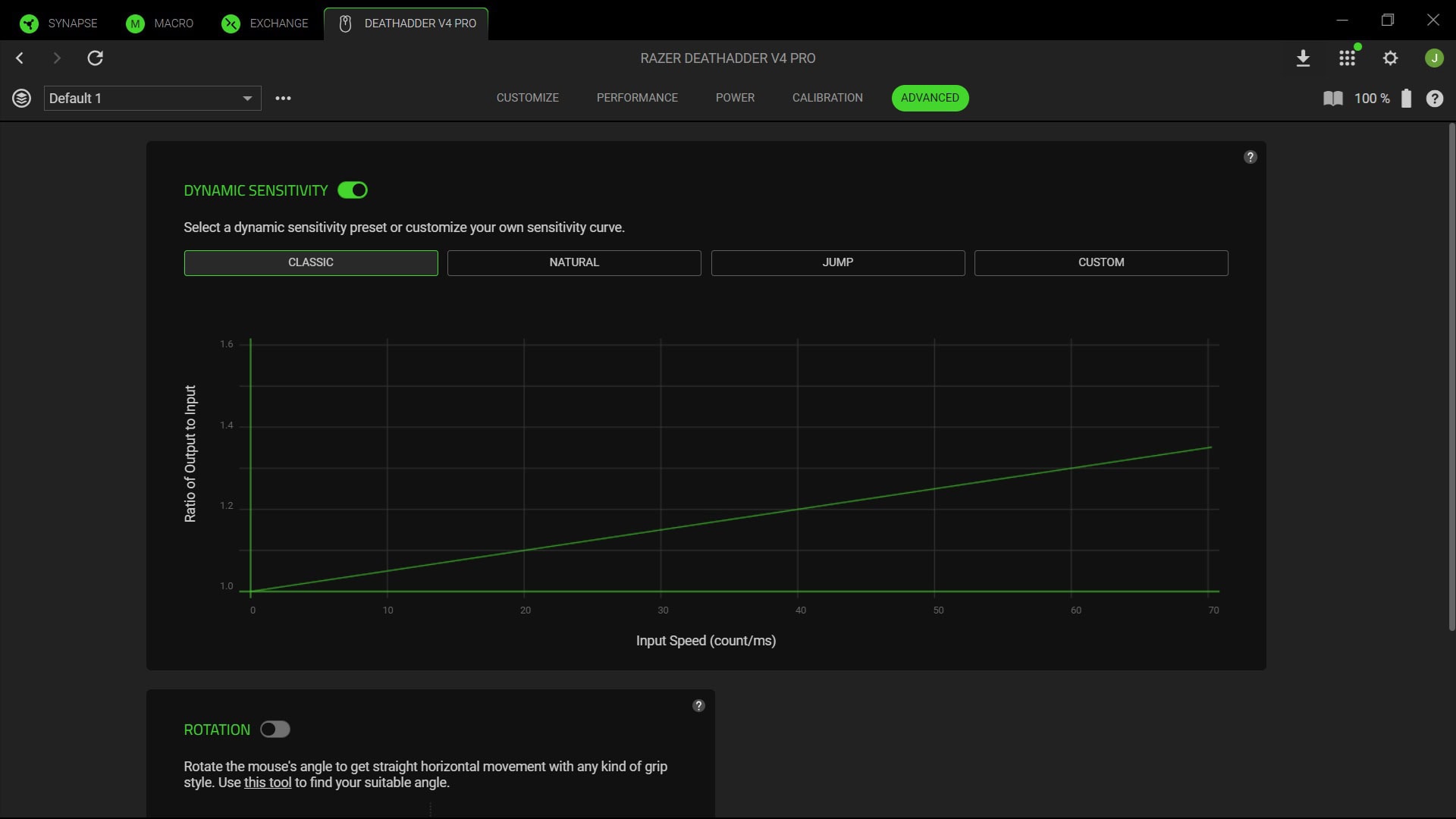Click the vertical page scrollbar
The width and height of the screenshot is (1456, 819).
(1451, 377)
